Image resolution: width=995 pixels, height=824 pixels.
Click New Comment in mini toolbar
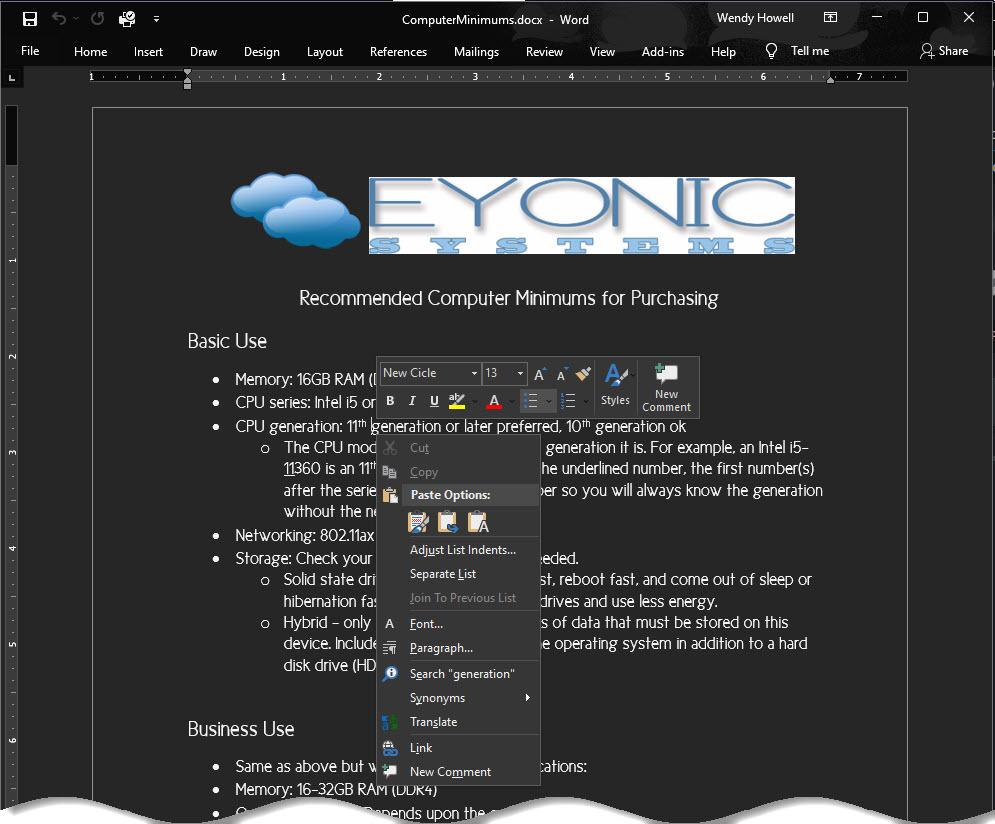666,388
